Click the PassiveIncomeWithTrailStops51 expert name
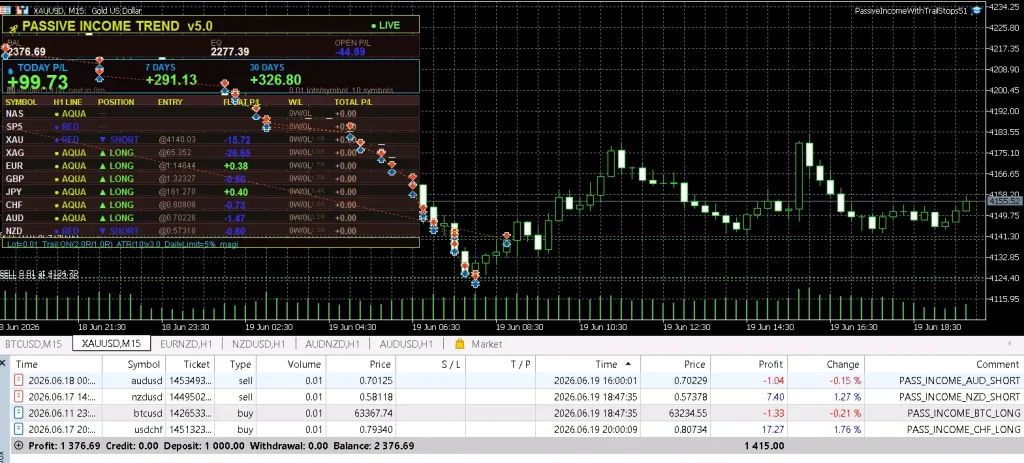Viewport: 1024px width, 463px height. click(911, 10)
